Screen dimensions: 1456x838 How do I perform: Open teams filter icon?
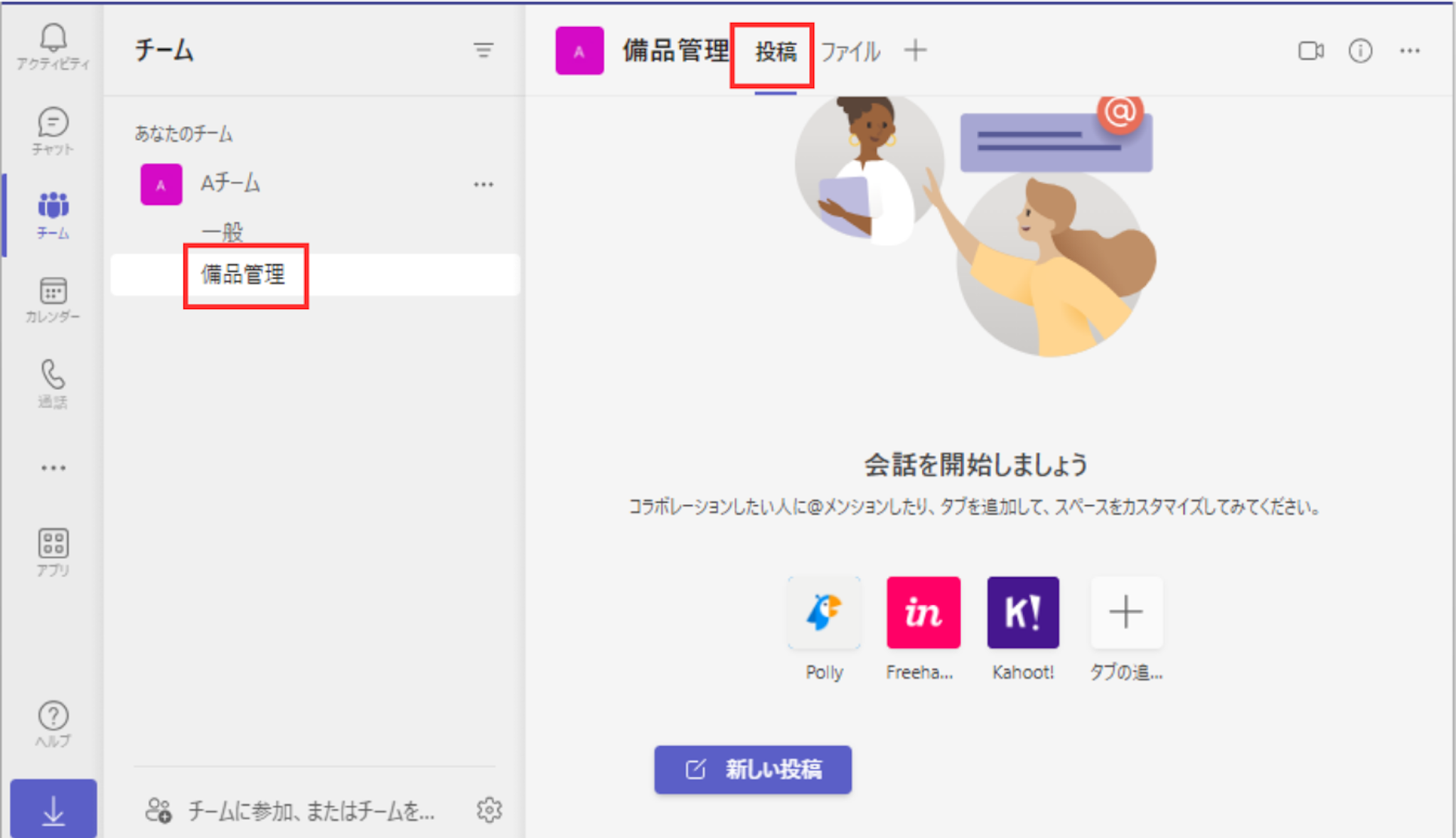(483, 50)
